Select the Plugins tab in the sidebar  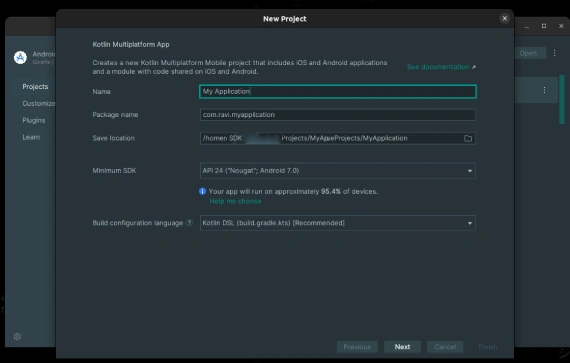click(34, 120)
